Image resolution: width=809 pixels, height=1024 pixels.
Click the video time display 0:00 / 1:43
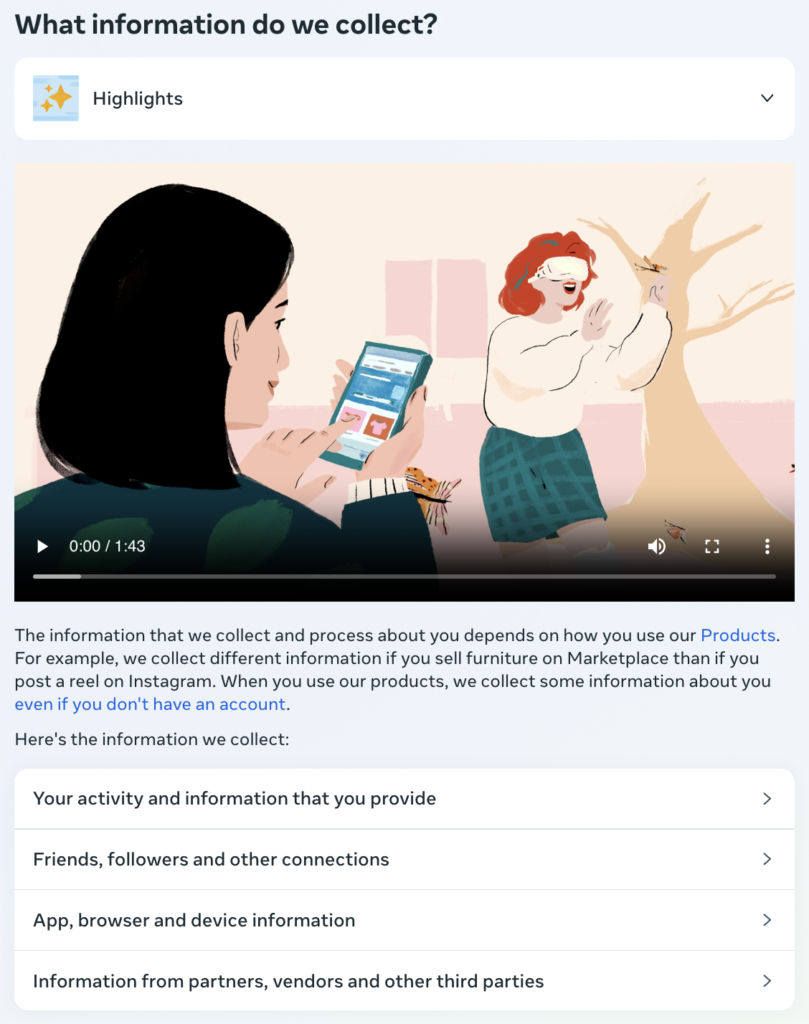(107, 546)
